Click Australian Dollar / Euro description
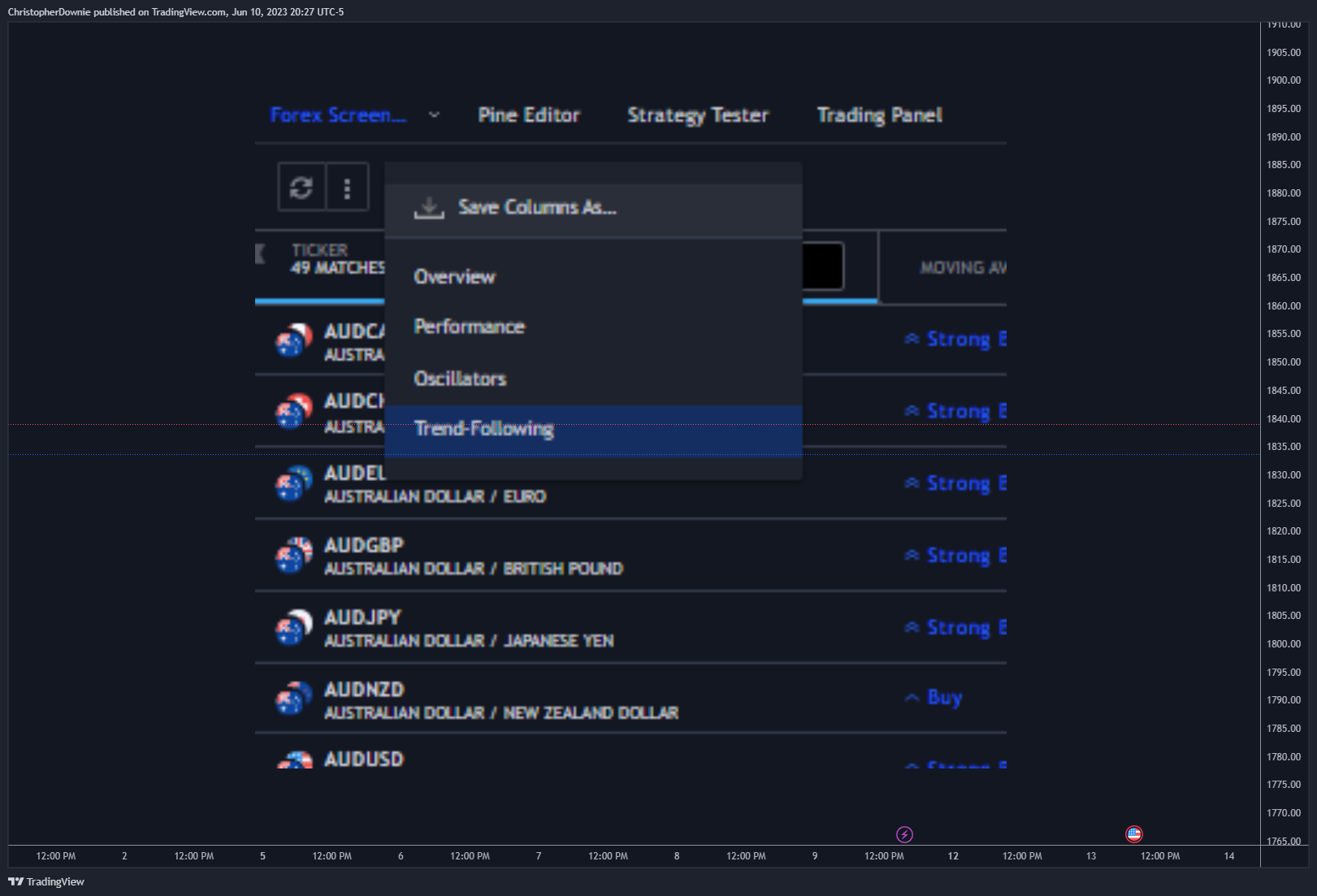 click(x=435, y=496)
